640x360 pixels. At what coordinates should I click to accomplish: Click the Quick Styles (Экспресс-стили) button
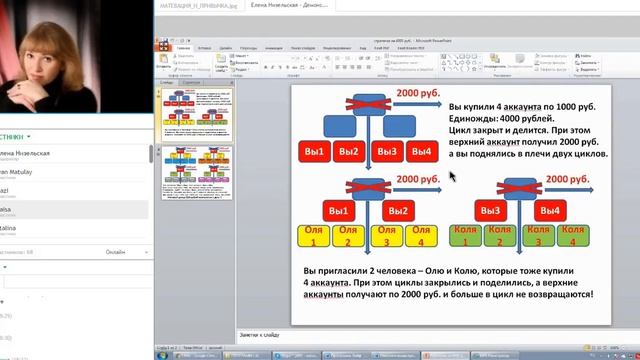pyautogui.click(x=520, y=62)
